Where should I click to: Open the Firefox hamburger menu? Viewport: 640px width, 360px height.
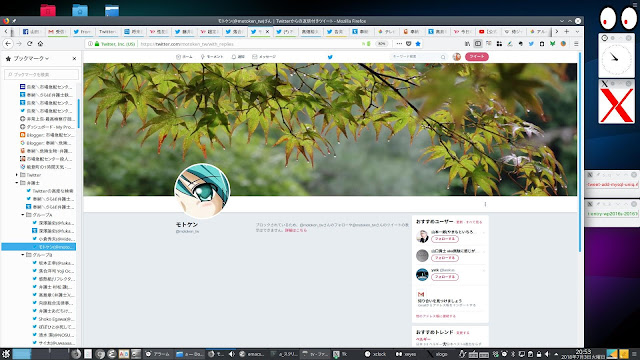[576, 44]
